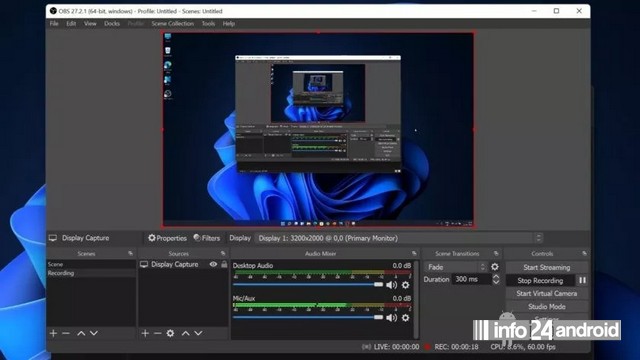This screenshot has height=360, width=640.
Task: Open the Edit menu
Action: 71,24
